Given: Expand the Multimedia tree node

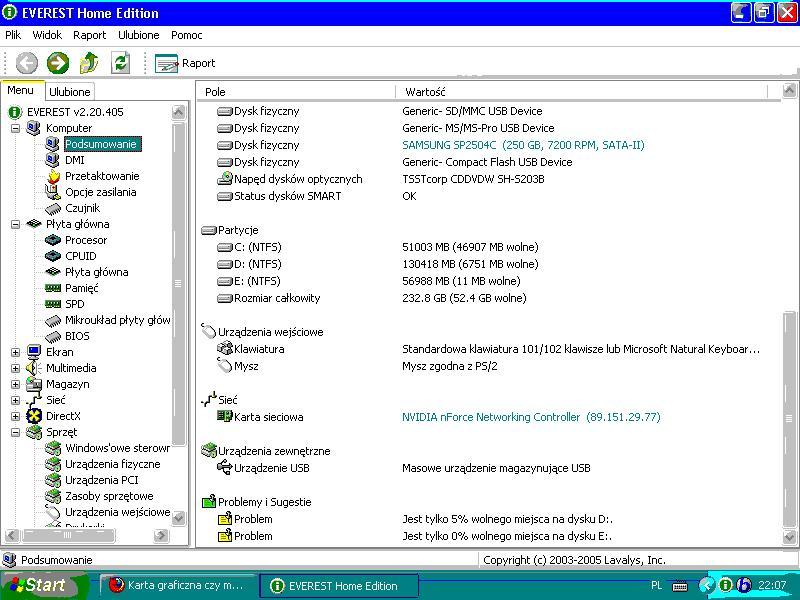Looking at the screenshot, I should 16,368.
